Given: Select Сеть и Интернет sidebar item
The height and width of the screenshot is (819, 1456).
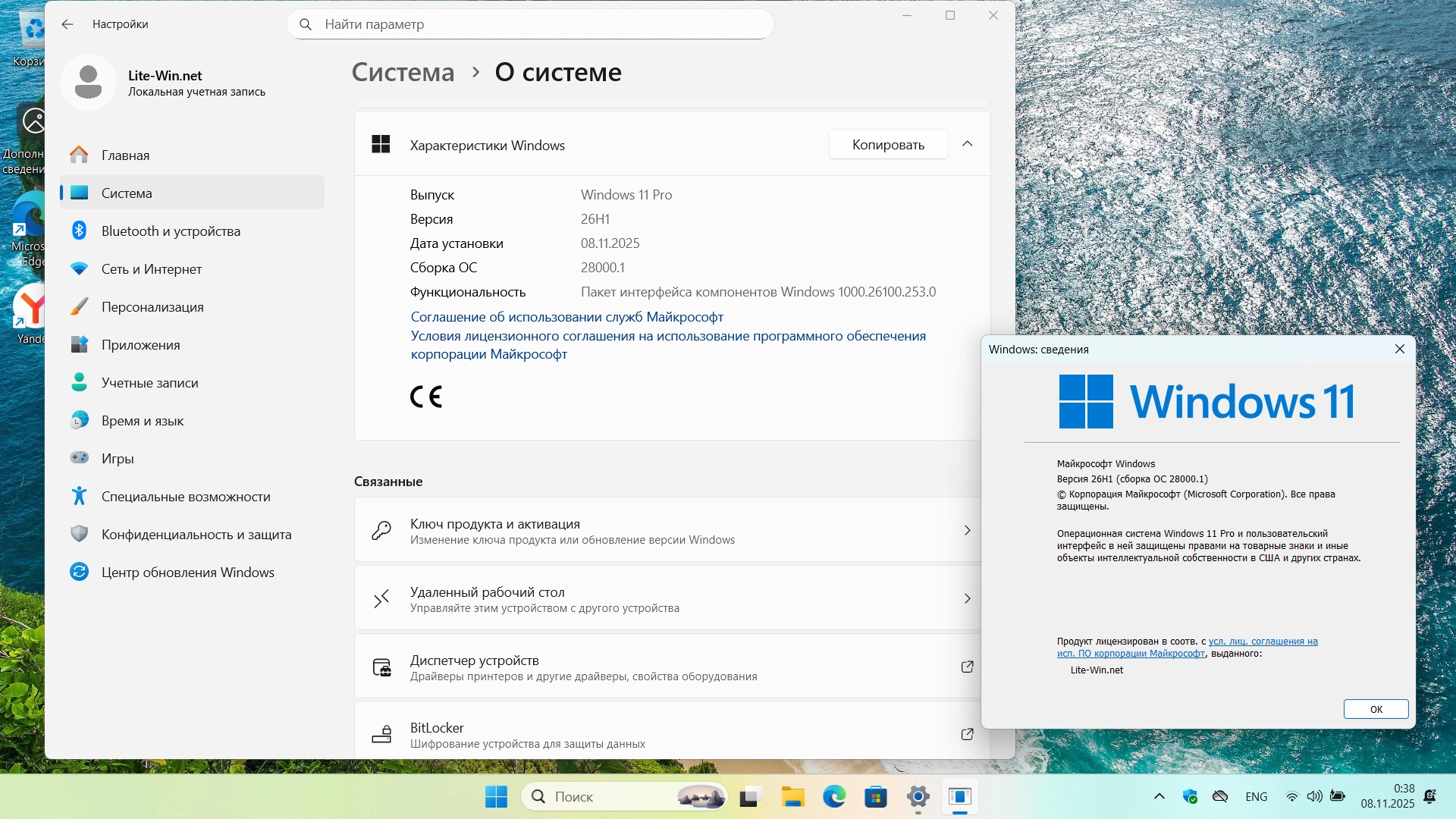Looking at the screenshot, I should pyautogui.click(x=151, y=269).
